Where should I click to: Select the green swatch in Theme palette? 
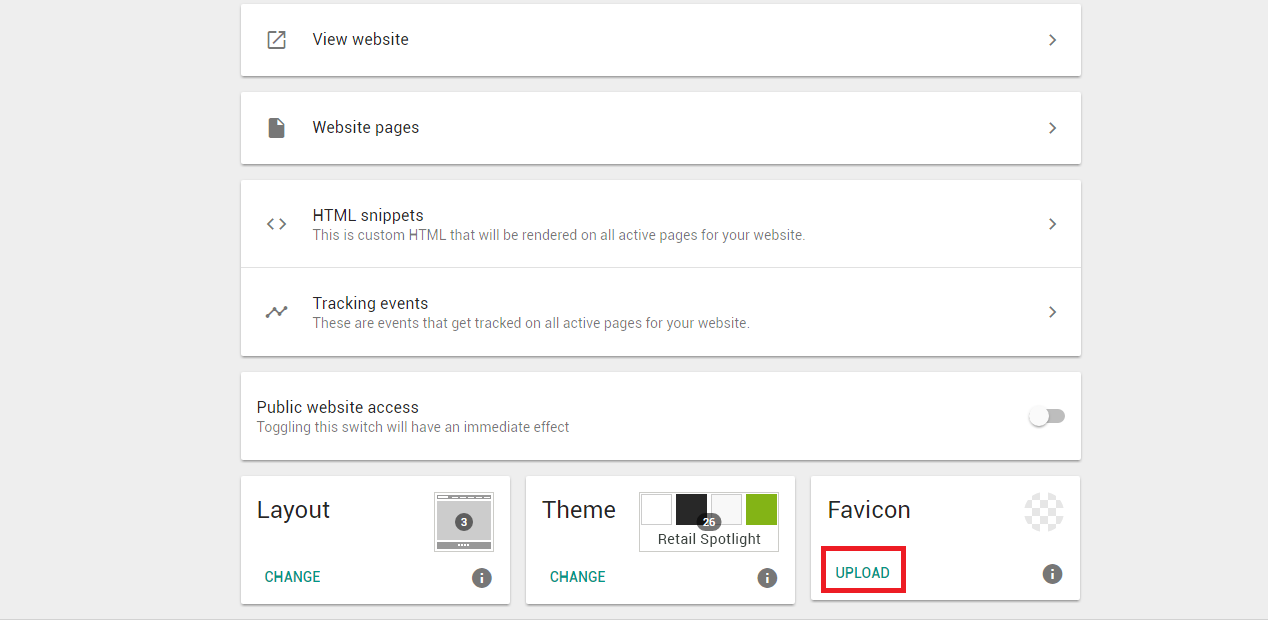click(x=761, y=509)
